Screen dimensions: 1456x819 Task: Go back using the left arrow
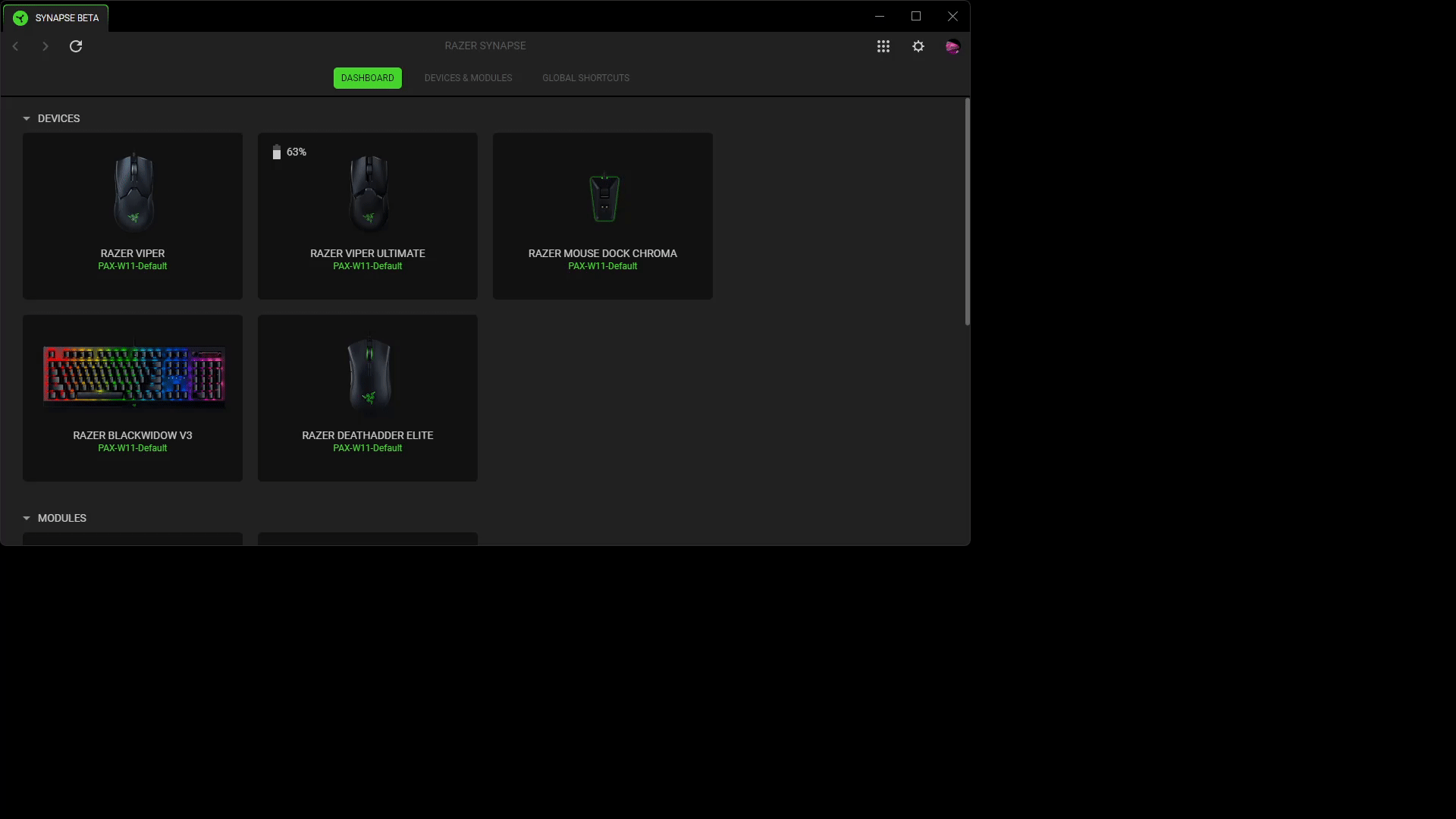(x=15, y=46)
